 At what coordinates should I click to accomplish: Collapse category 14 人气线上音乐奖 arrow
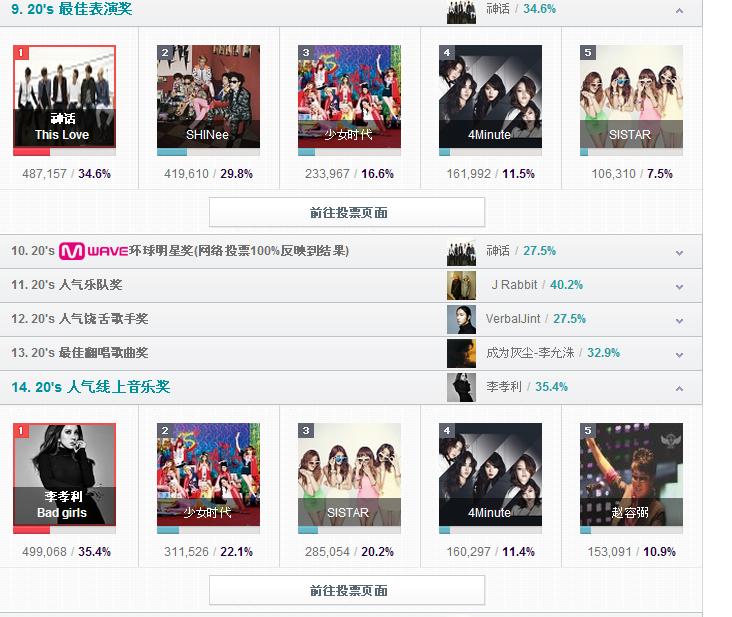[680, 388]
